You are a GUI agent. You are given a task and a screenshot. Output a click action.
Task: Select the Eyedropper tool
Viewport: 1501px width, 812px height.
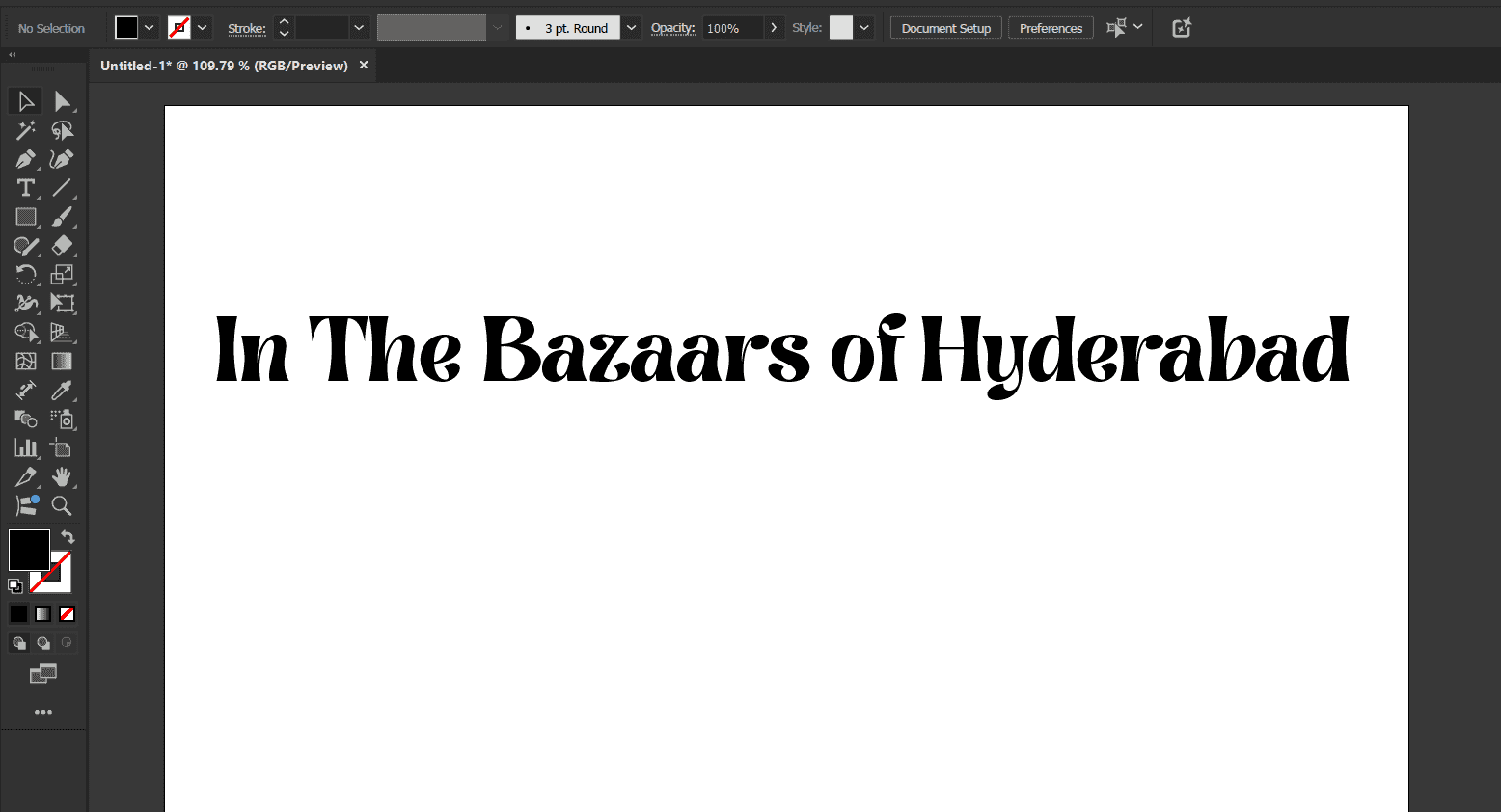coord(63,391)
